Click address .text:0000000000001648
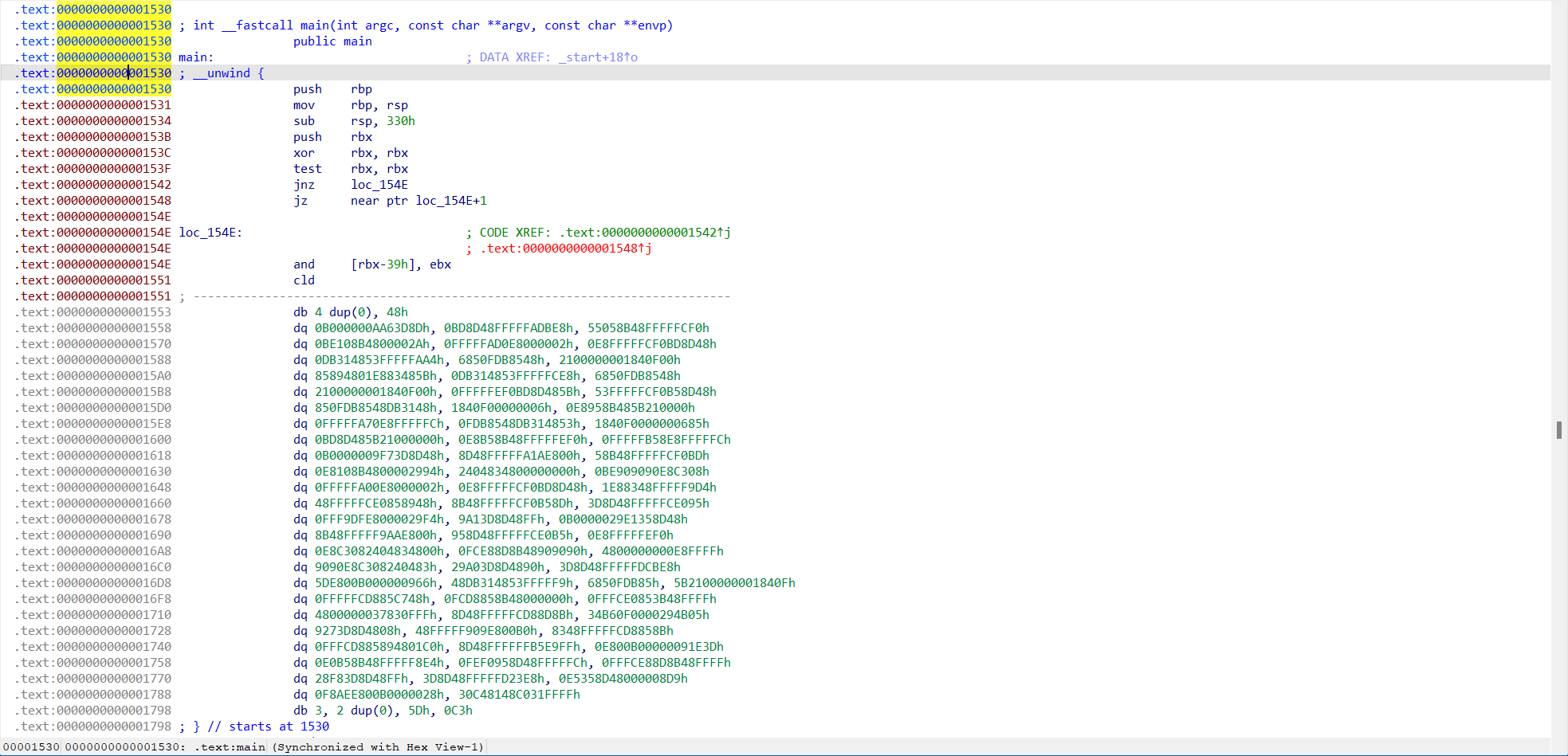Screen dimensions: 1568x756 point(92,488)
